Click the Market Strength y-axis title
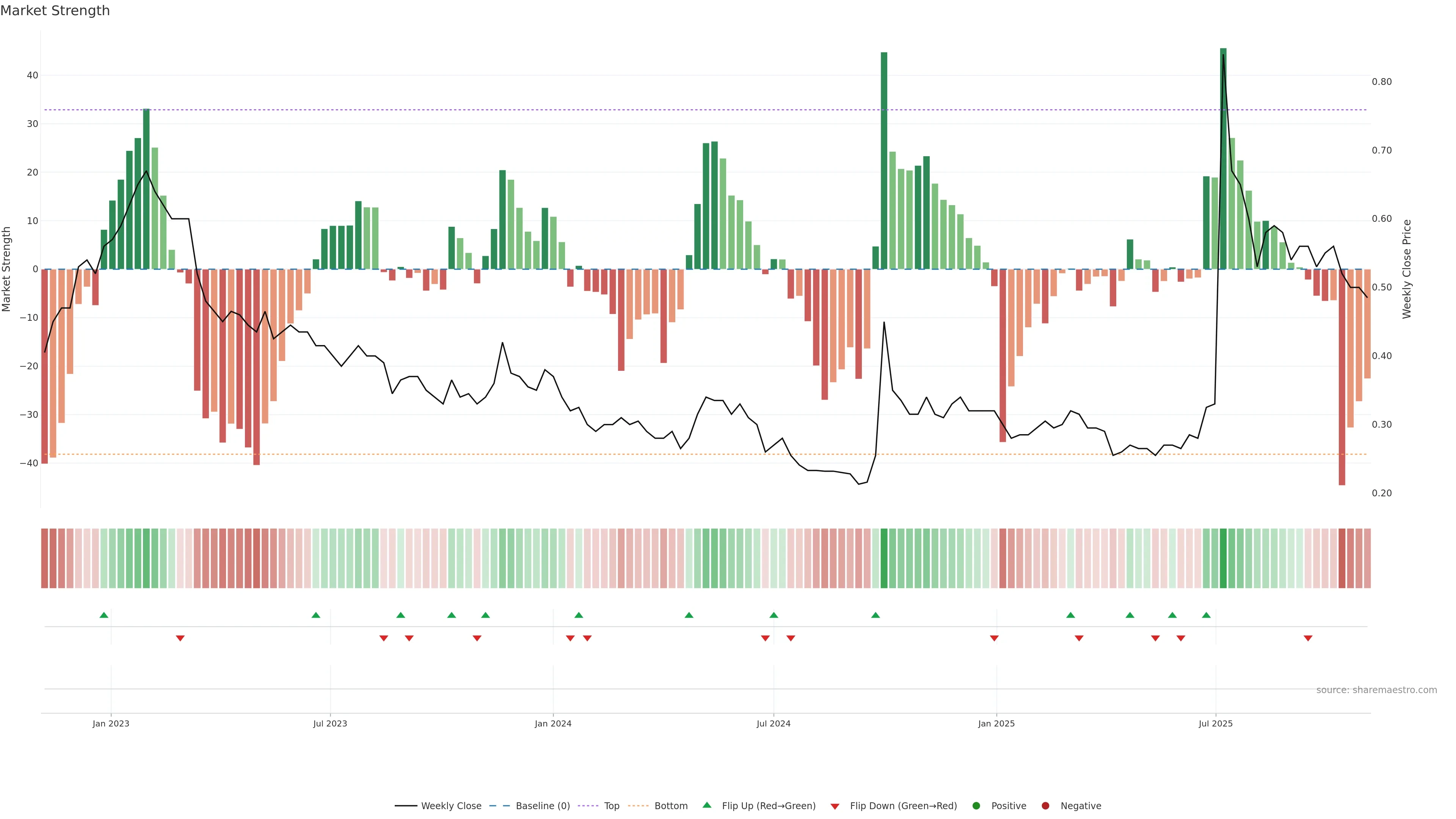 tap(7, 269)
